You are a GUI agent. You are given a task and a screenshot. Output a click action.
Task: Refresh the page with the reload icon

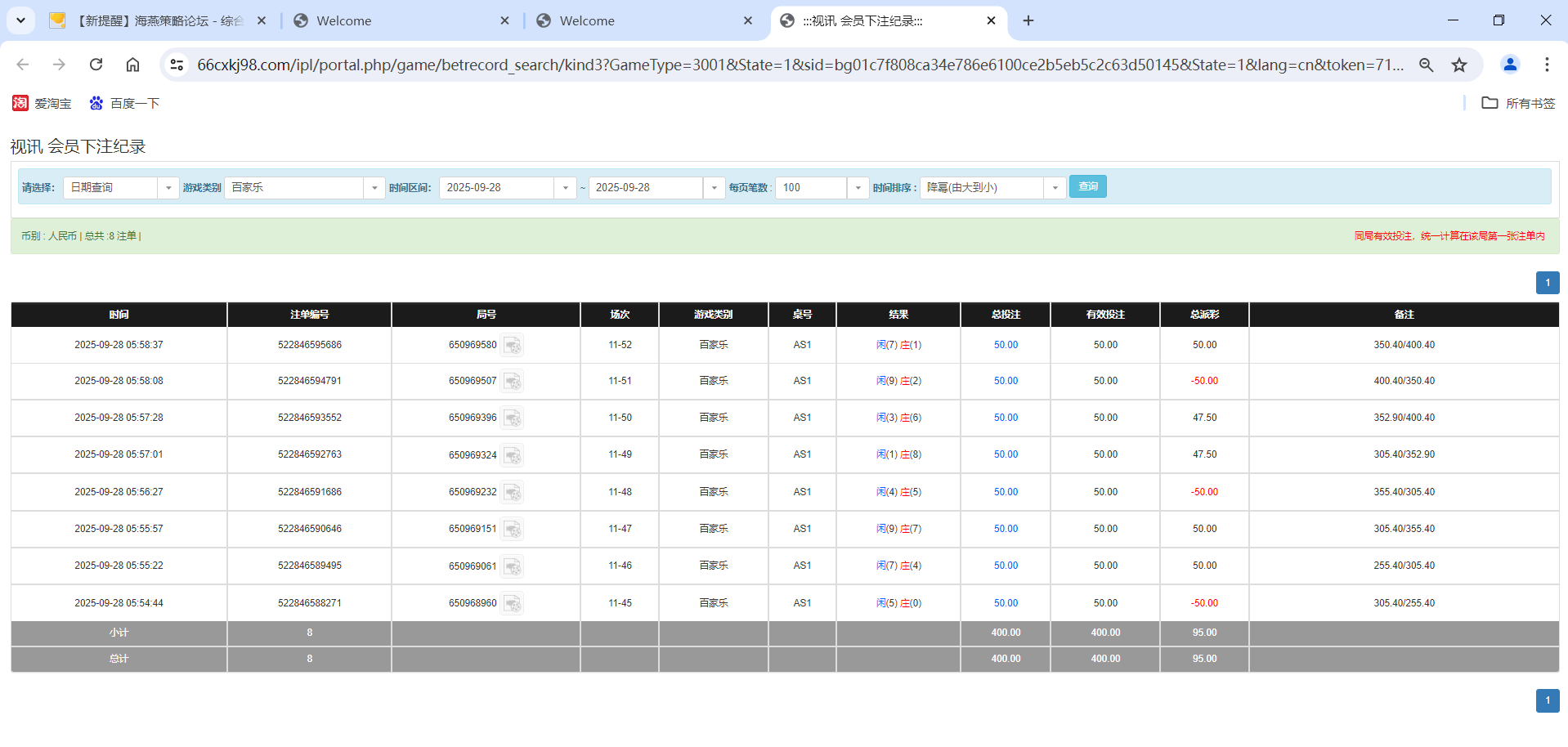click(96, 65)
